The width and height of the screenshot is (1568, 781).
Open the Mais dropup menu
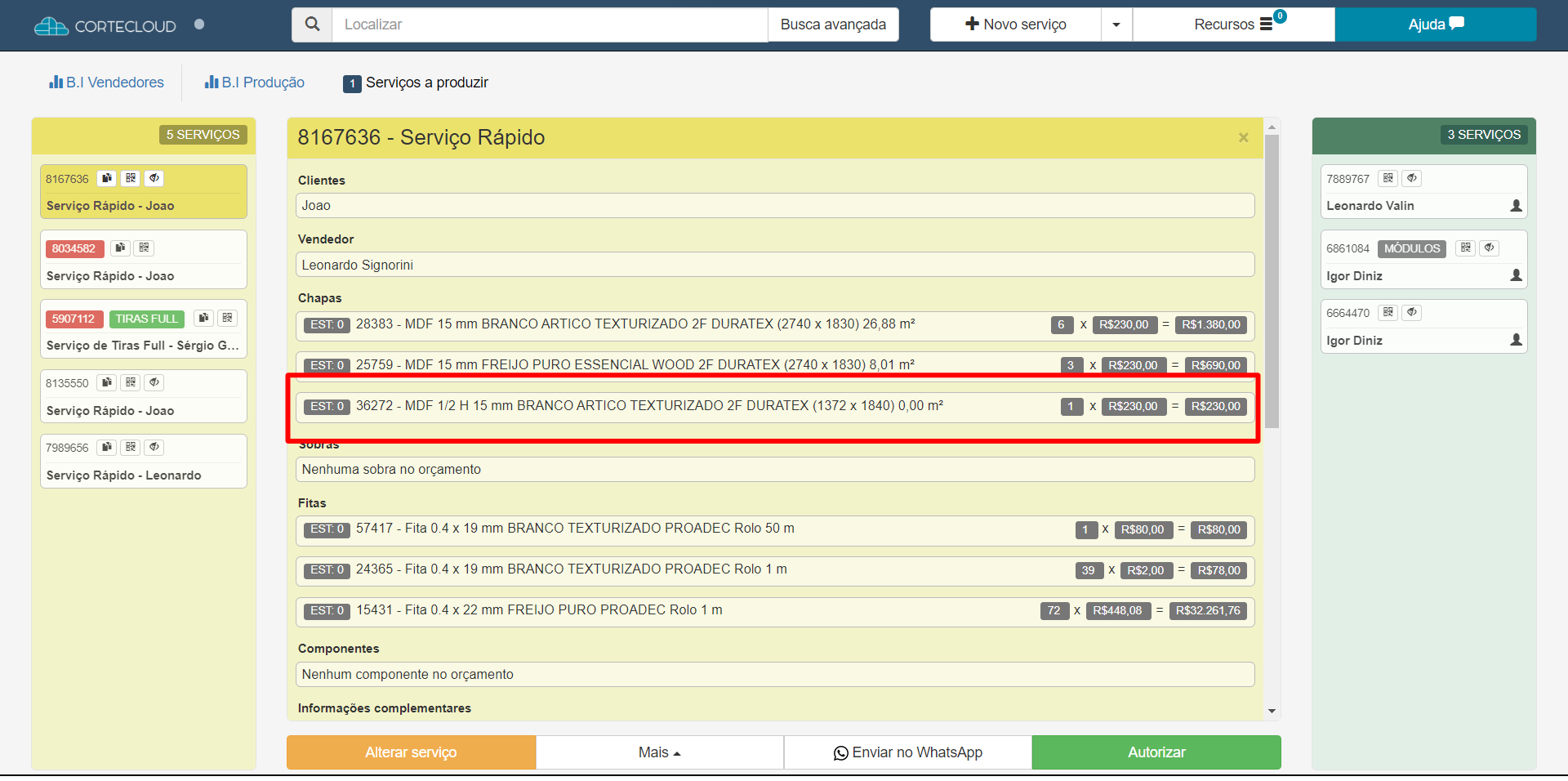(659, 752)
